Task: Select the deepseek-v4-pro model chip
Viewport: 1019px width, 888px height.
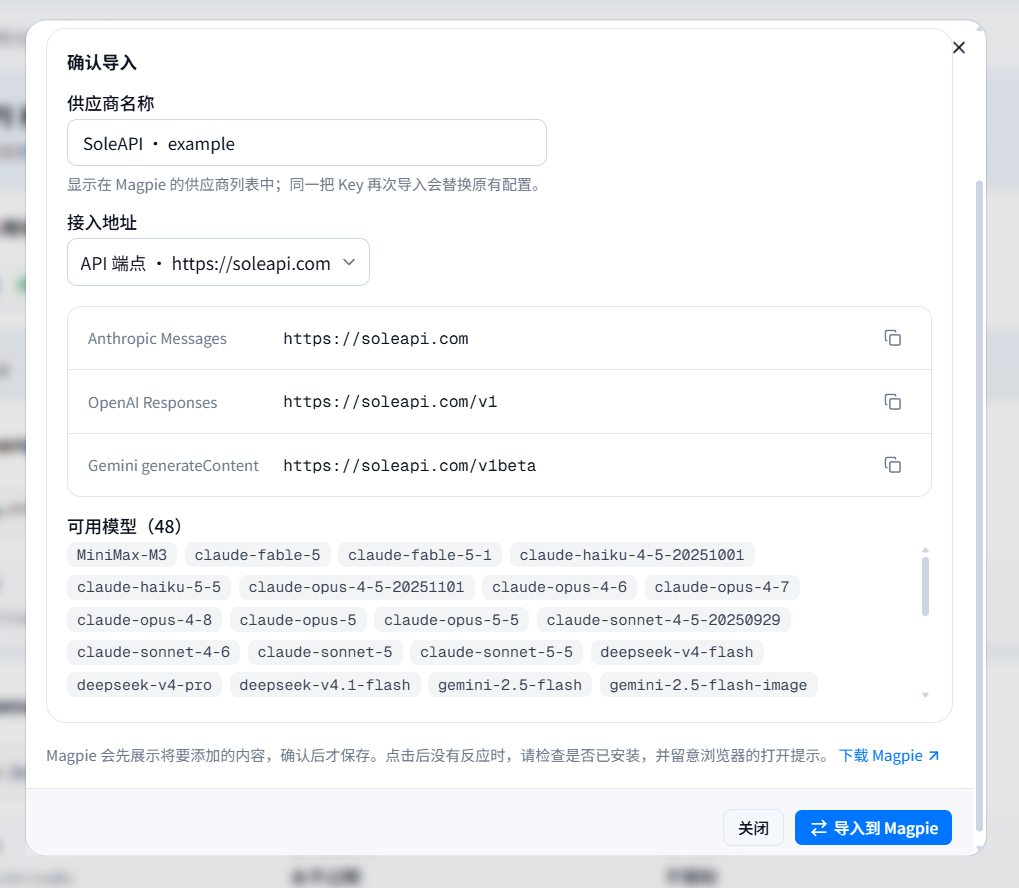Action: coord(144,685)
